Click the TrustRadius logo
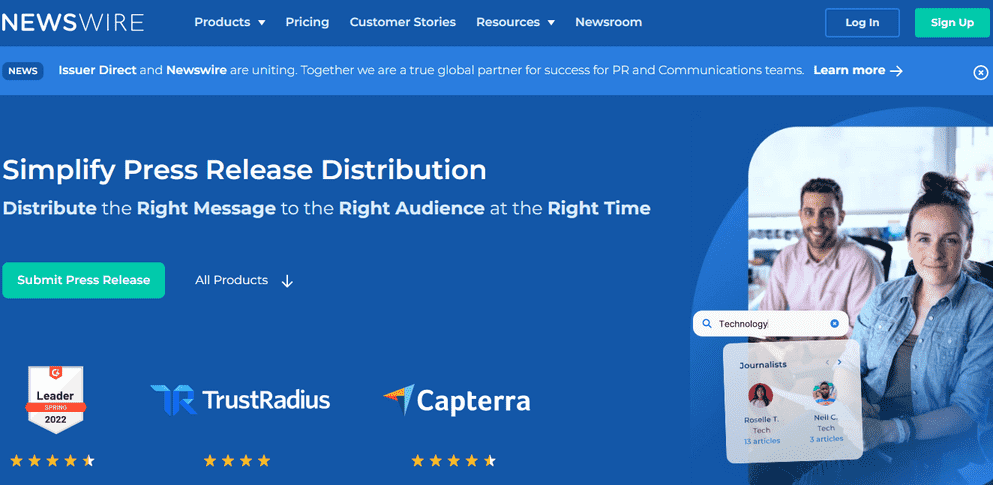The width and height of the screenshot is (993, 485). click(240, 400)
